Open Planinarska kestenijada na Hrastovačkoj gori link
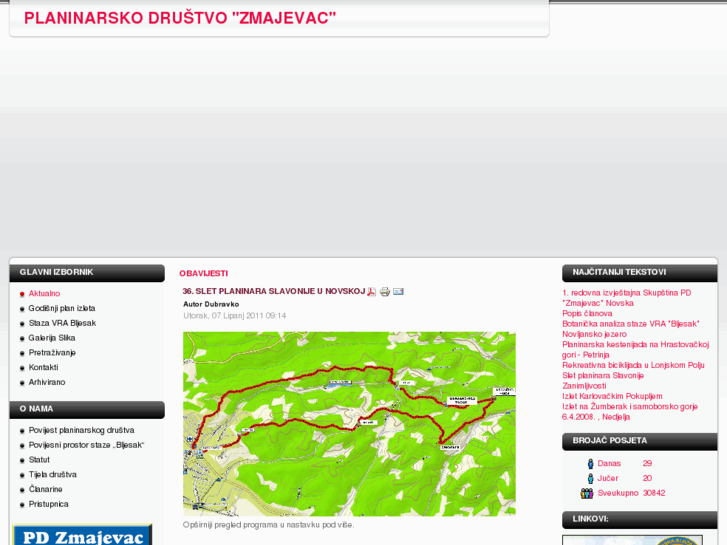Viewport: 727px width, 545px height. click(635, 350)
